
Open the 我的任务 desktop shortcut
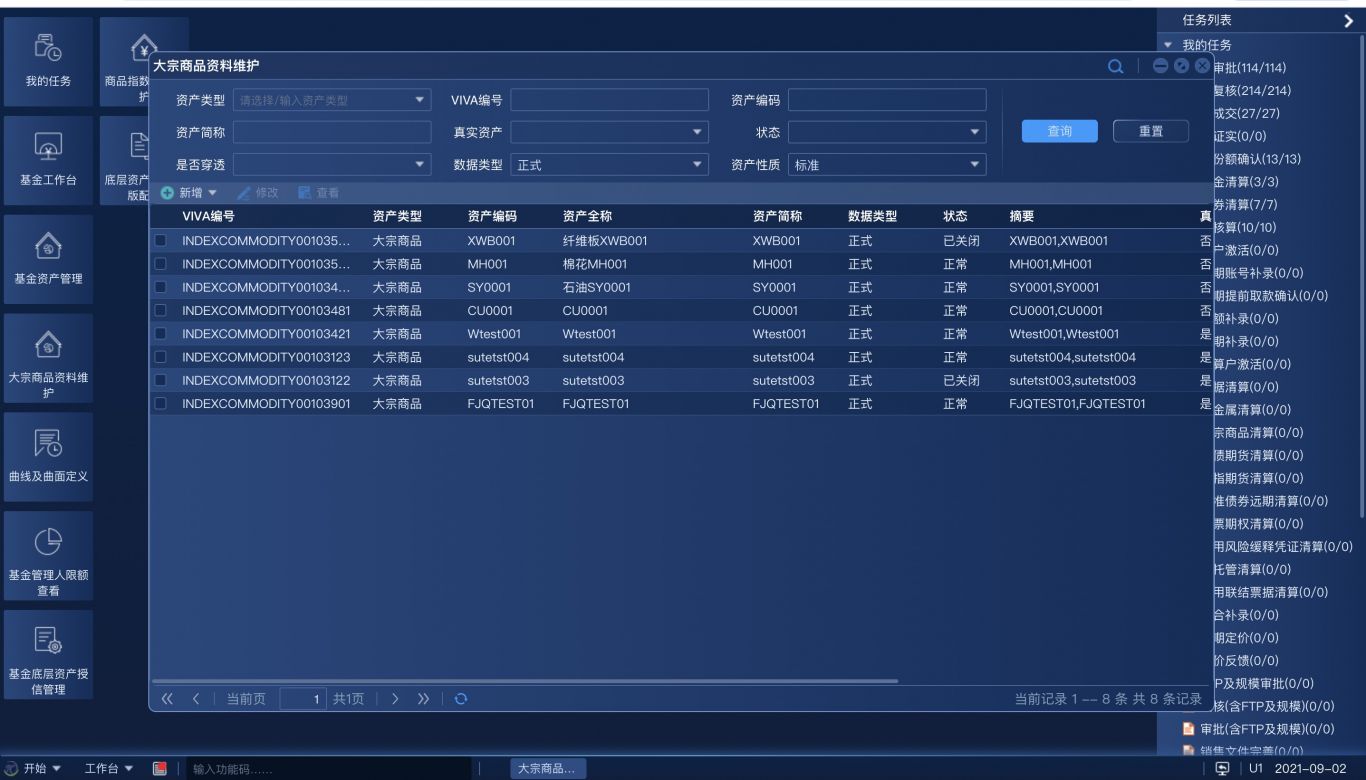(x=48, y=60)
